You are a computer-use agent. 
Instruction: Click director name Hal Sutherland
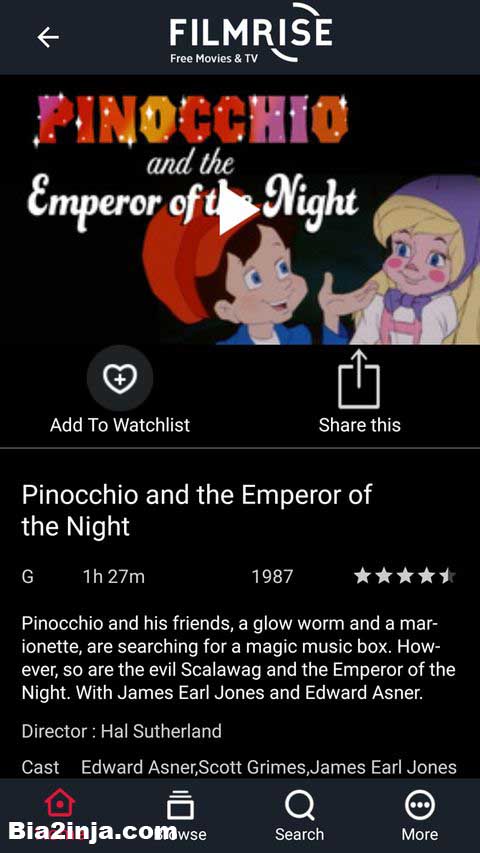tap(162, 731)
